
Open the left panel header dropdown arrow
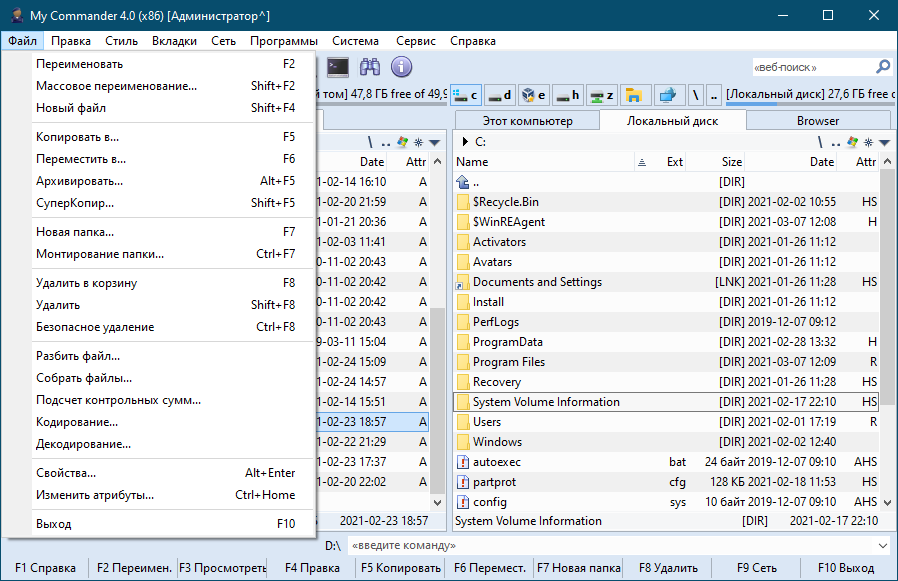click(435, 142)
